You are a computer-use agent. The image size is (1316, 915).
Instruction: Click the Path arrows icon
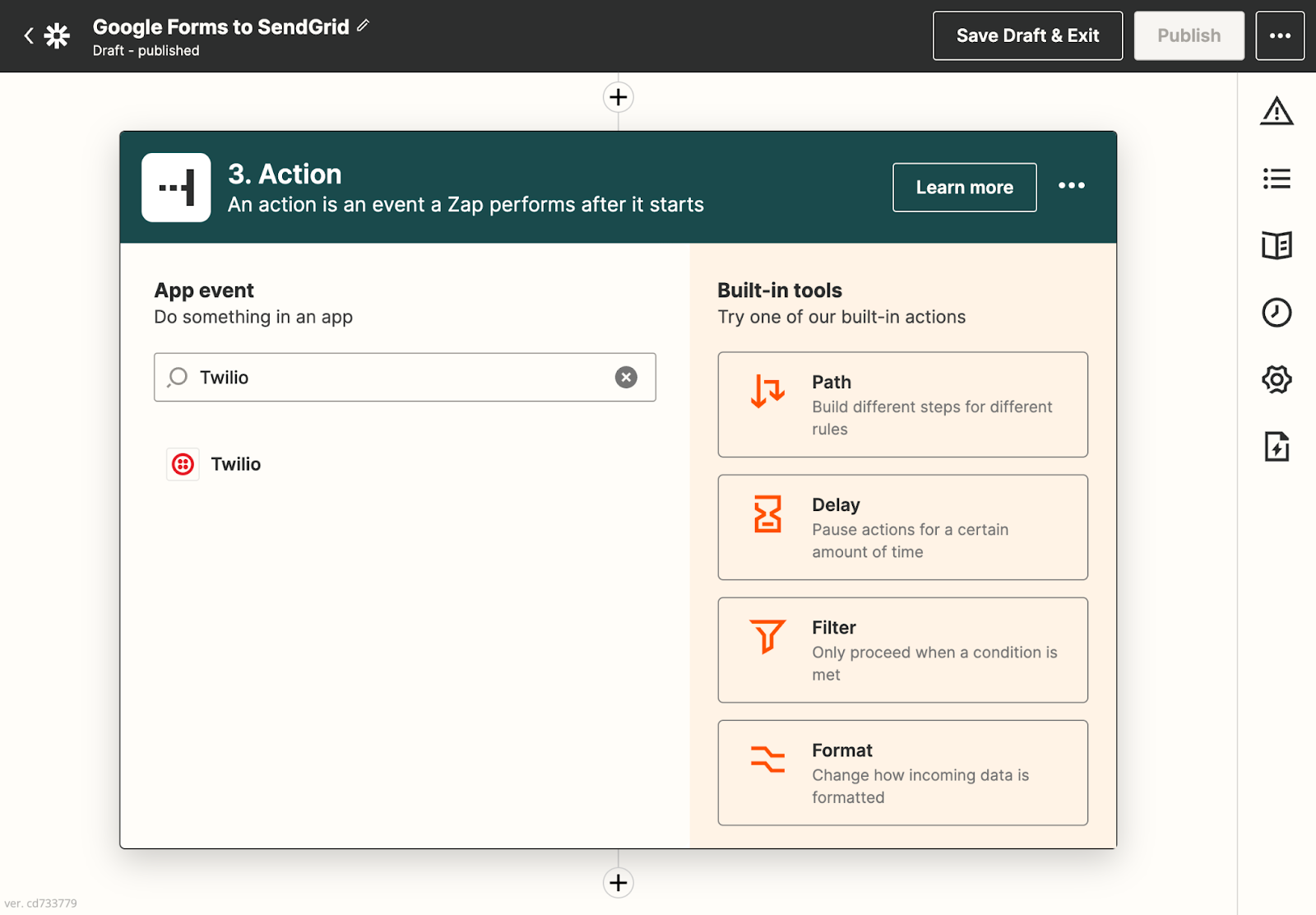[x=767, y=391]
